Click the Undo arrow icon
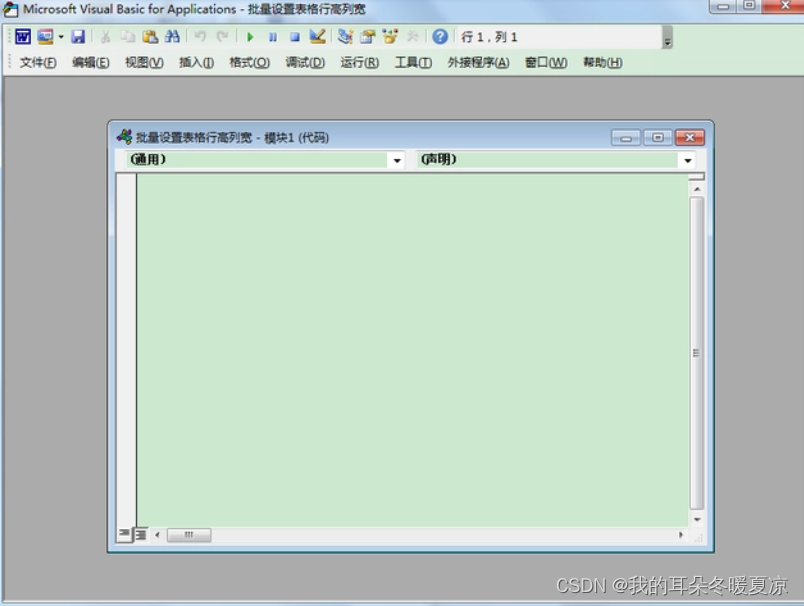Image resolution: width=804 pixels, height=606 pixels. [x=200, y=37]
